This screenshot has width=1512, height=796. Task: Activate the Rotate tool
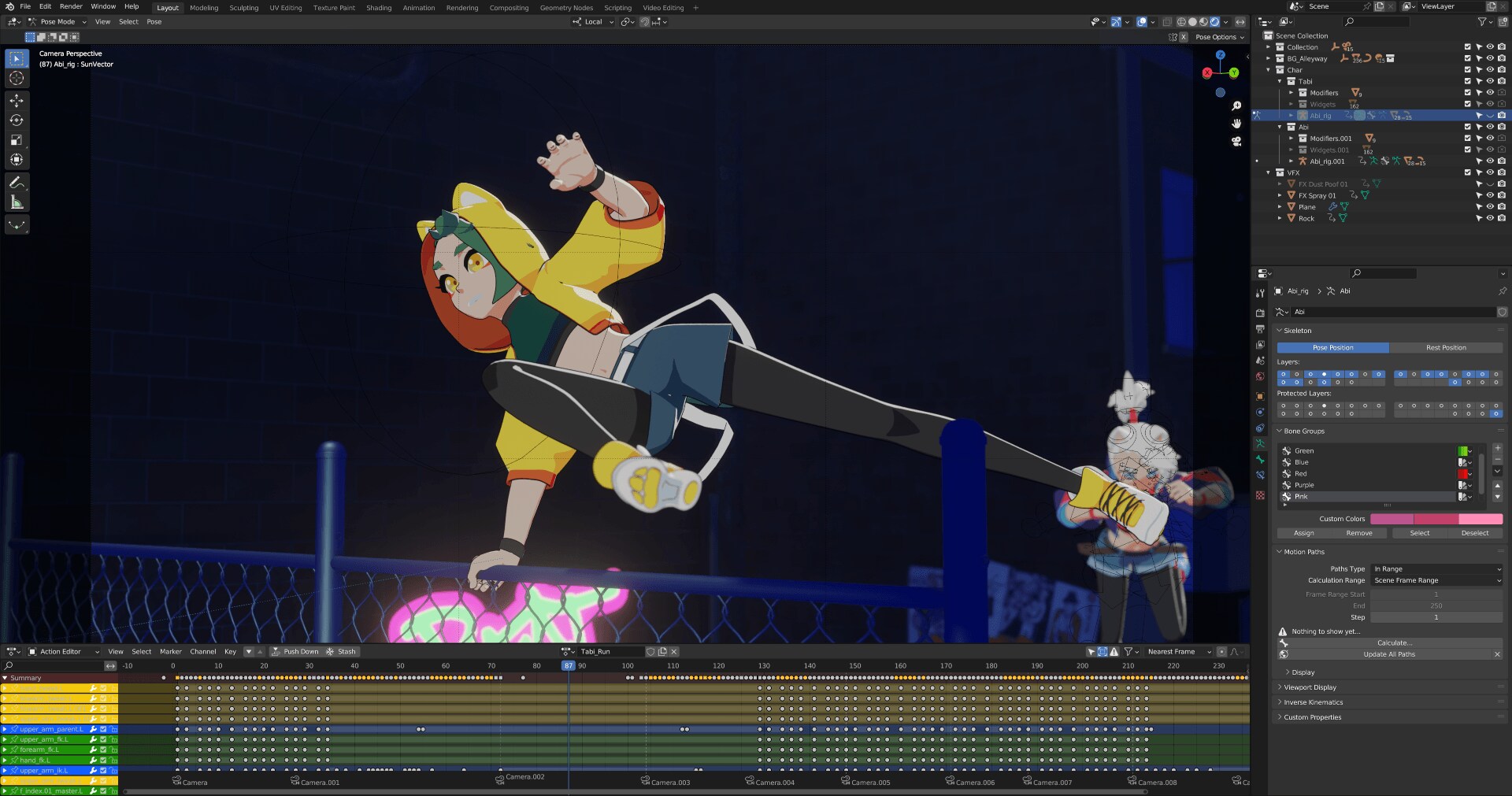click(x=17, y=120)
